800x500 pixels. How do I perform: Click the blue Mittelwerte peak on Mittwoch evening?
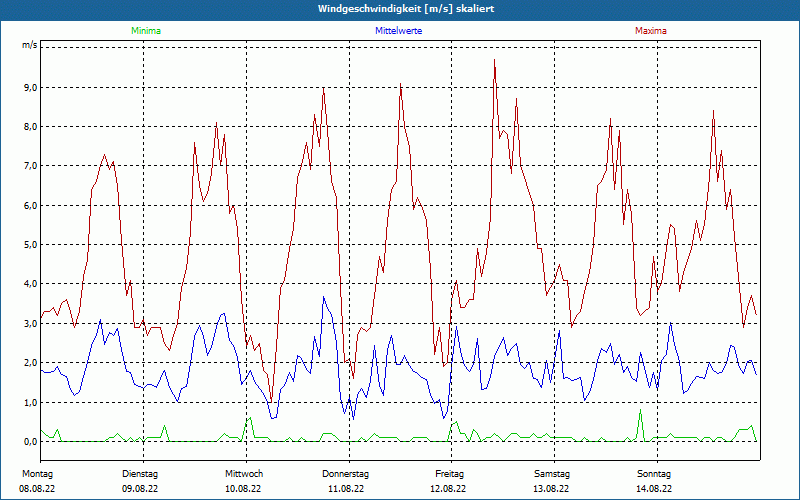tap(323, 297)
